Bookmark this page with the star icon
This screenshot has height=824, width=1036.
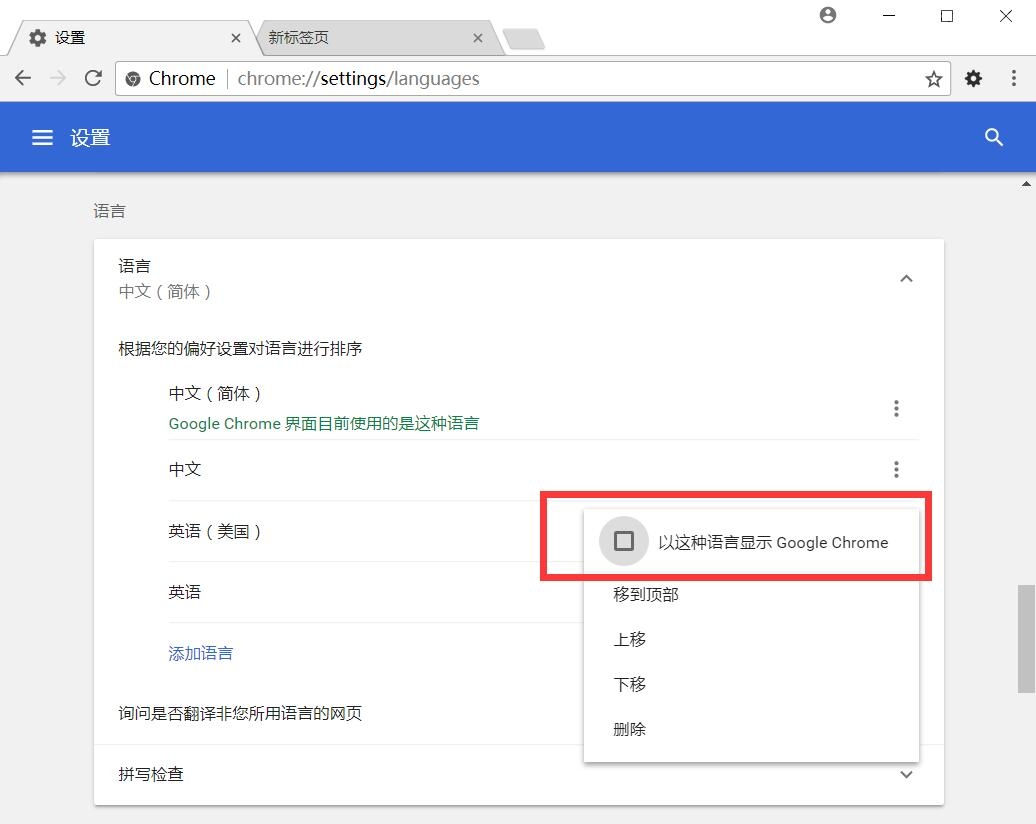point(933,79)
